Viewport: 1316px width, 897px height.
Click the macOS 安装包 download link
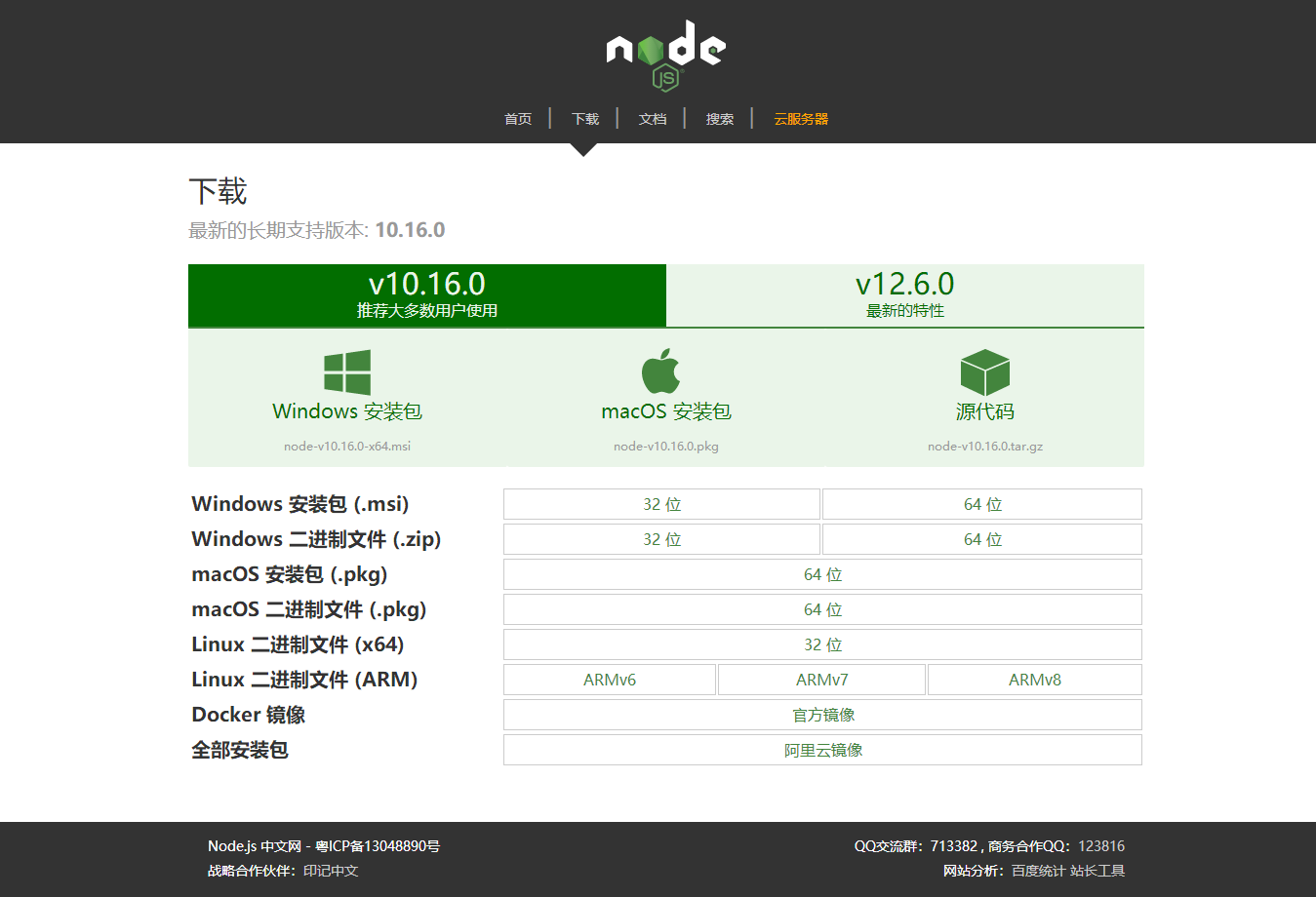point(666,411)
